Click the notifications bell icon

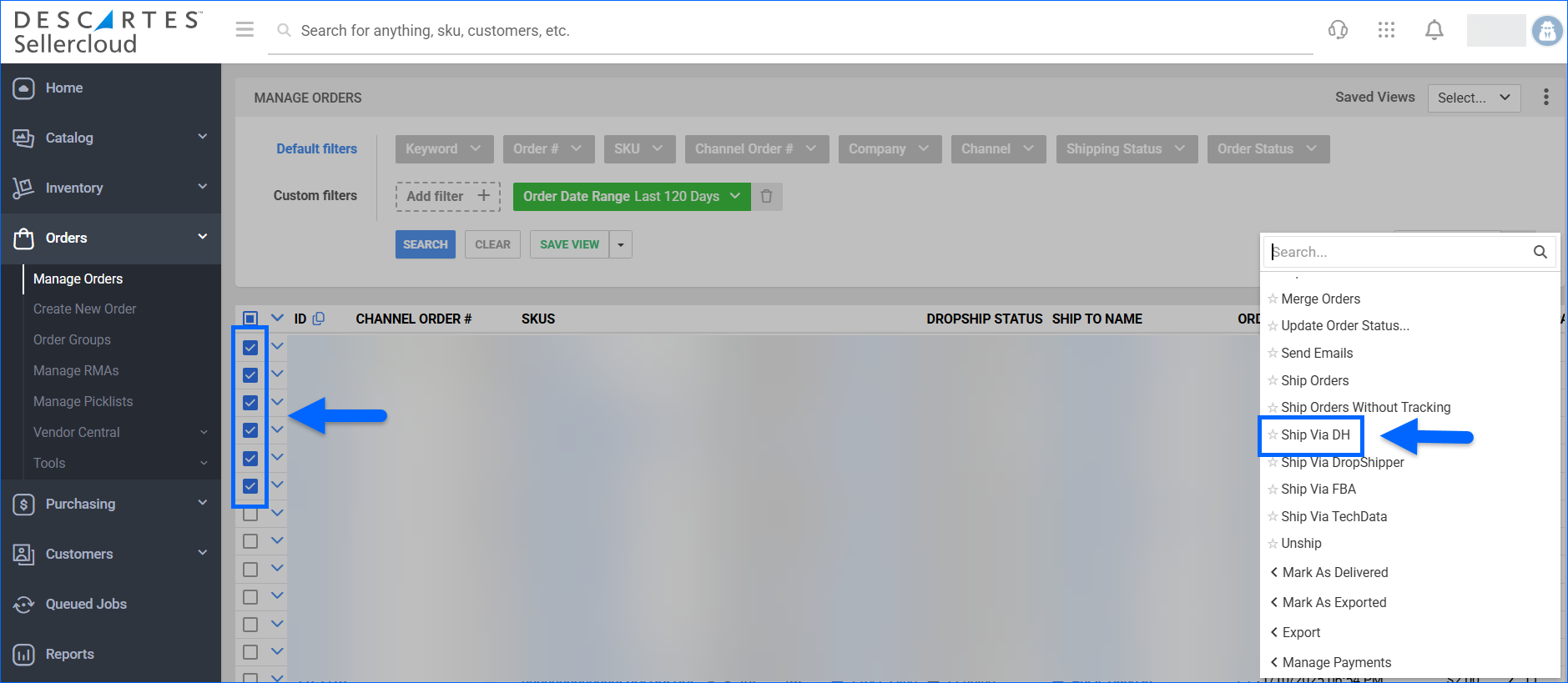(x=1434, y=30)
